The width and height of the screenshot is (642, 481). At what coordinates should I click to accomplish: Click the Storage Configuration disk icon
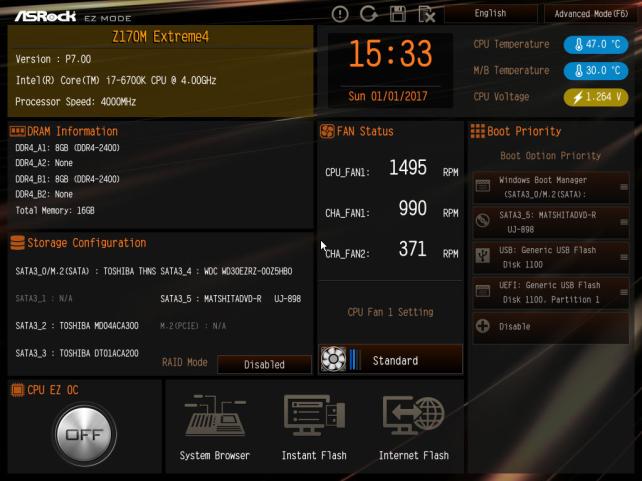[x=17, y=243]
